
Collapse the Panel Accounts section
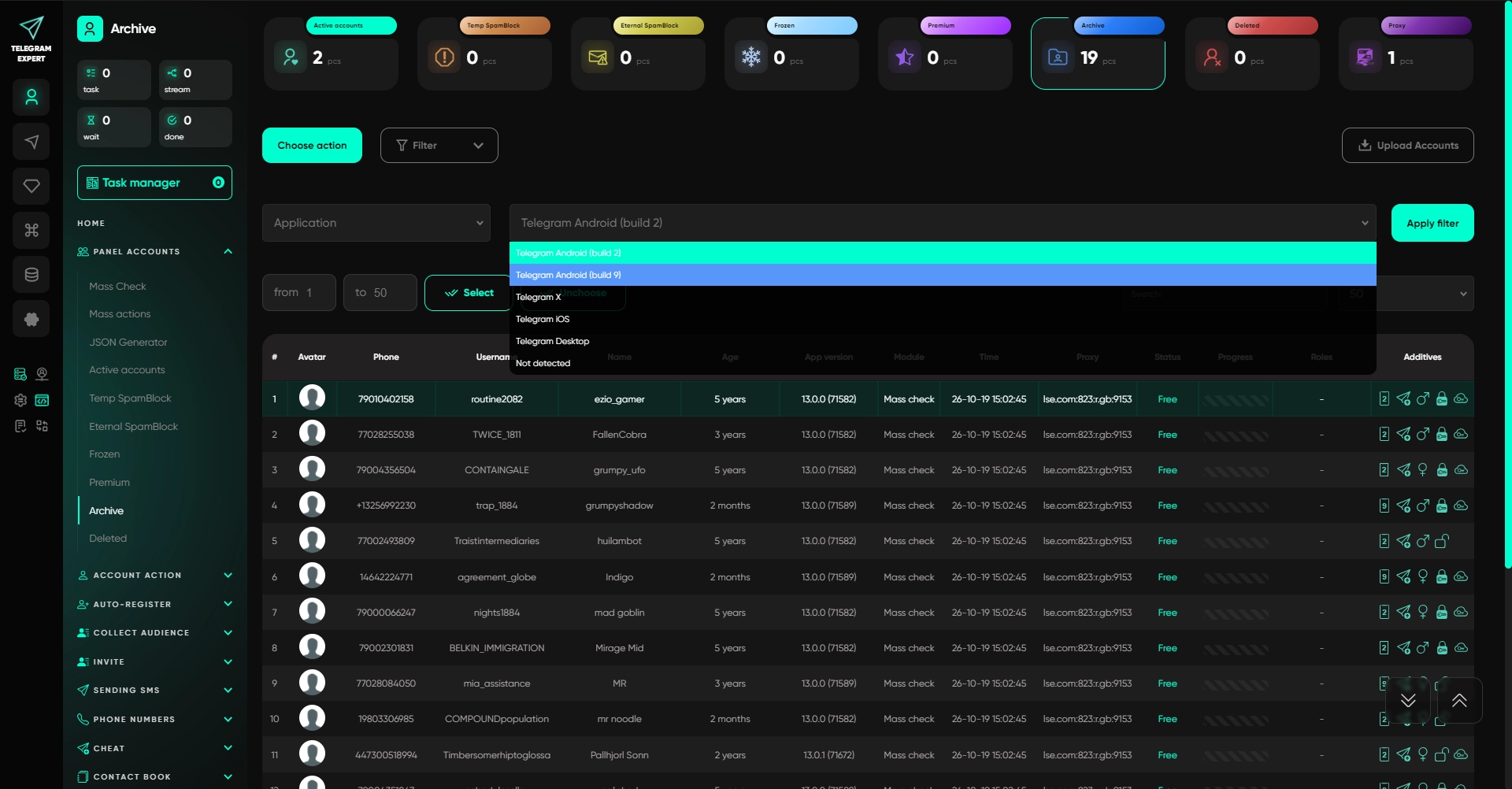coord(228,252)
